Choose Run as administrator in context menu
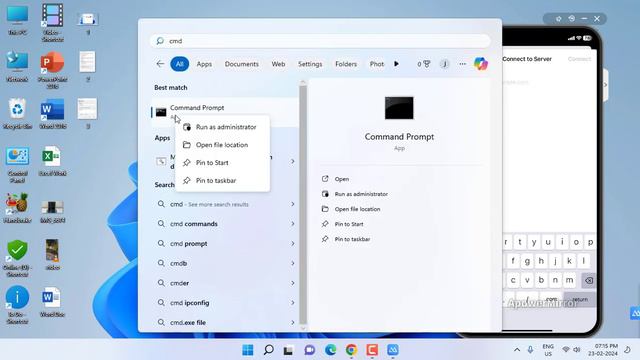This screenshot has height=360, width=640. coord(222,127)
